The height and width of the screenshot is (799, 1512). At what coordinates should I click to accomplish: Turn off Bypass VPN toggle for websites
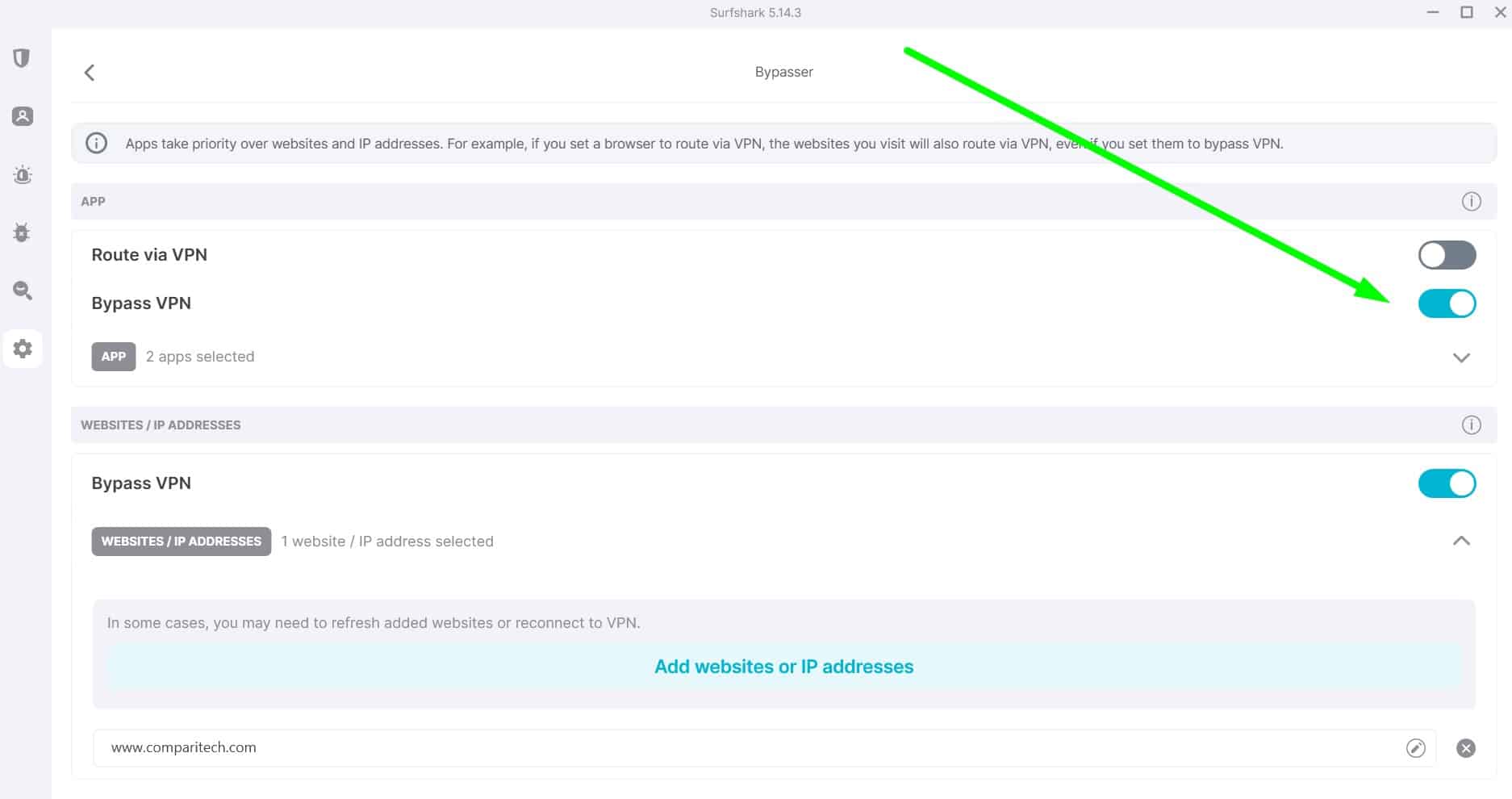coord(1447,484)
